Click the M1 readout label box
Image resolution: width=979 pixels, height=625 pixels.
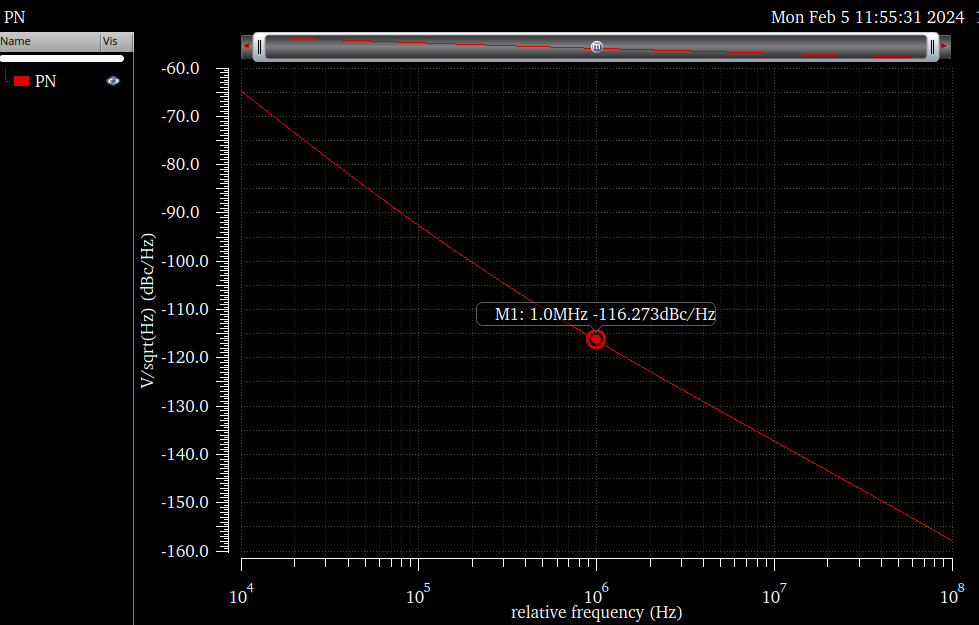(596, 313)
